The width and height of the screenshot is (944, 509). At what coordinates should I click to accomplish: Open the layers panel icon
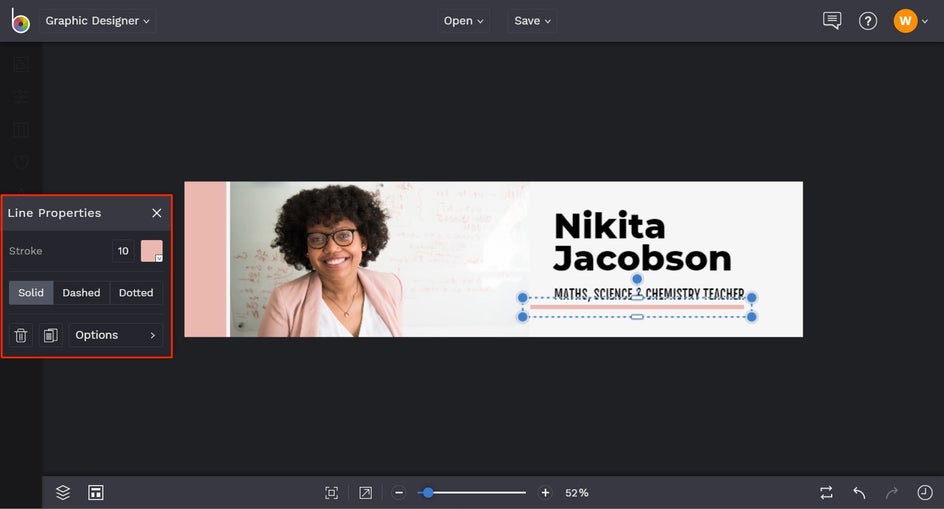[63, 492]
